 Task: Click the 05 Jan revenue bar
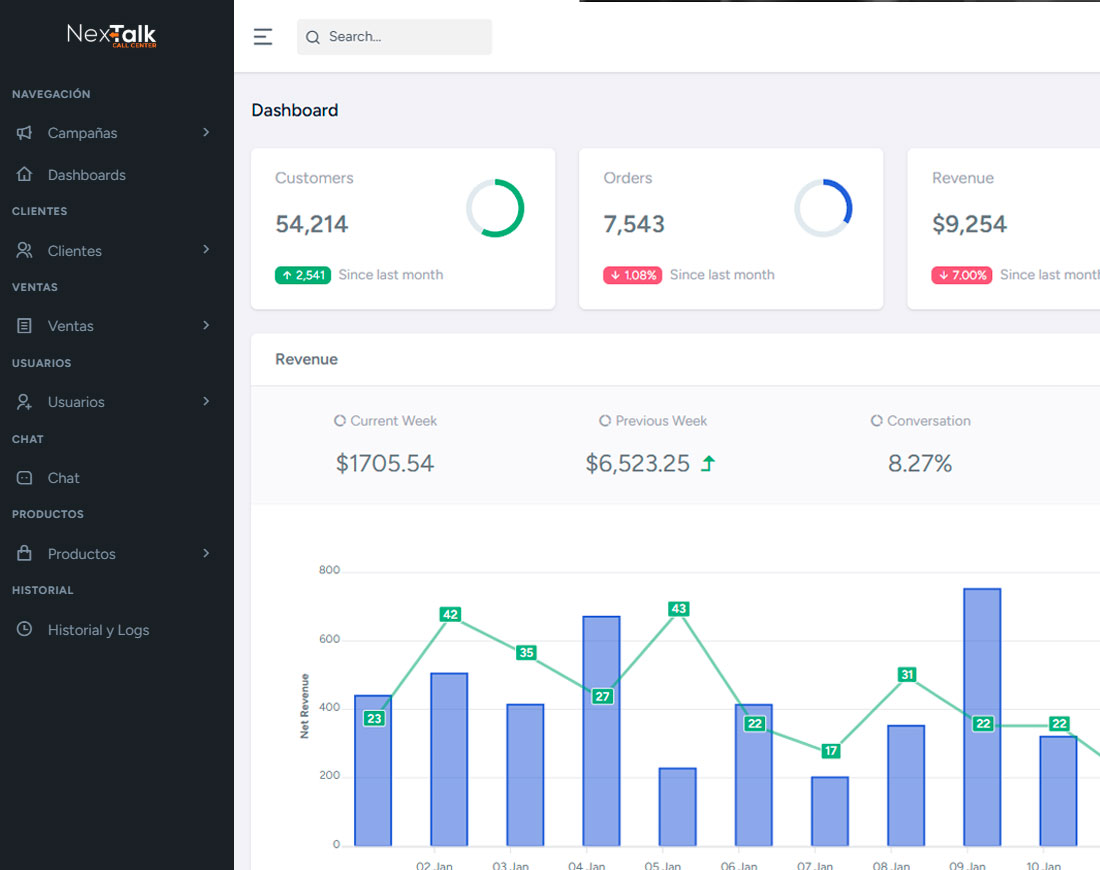point(678,807)
